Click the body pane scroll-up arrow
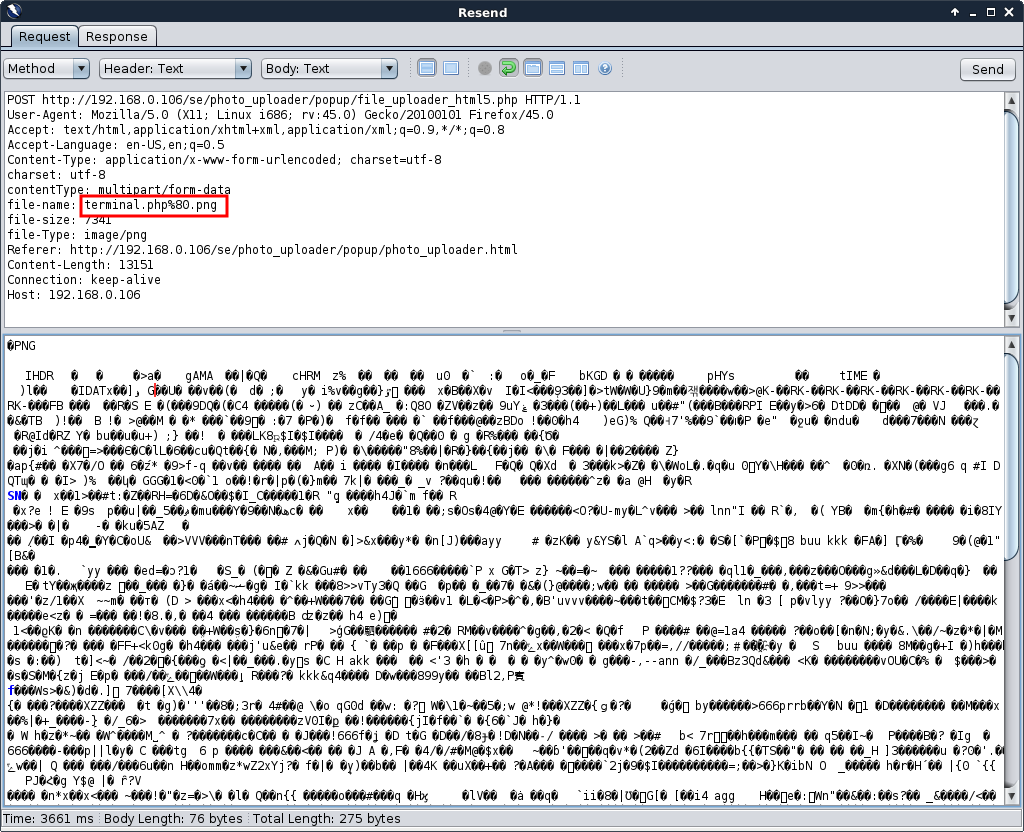Image resolution: width=1024 pixels, height=832 pixels. (x=1011, y=344)
